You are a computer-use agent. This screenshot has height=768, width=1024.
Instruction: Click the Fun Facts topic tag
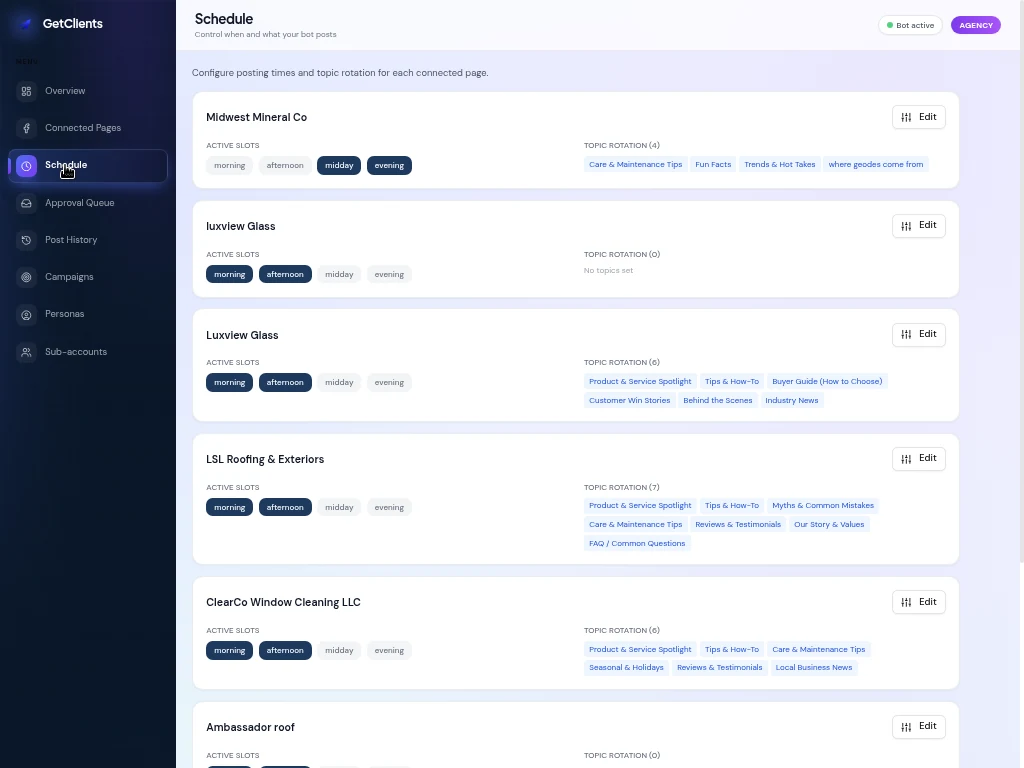713,165
